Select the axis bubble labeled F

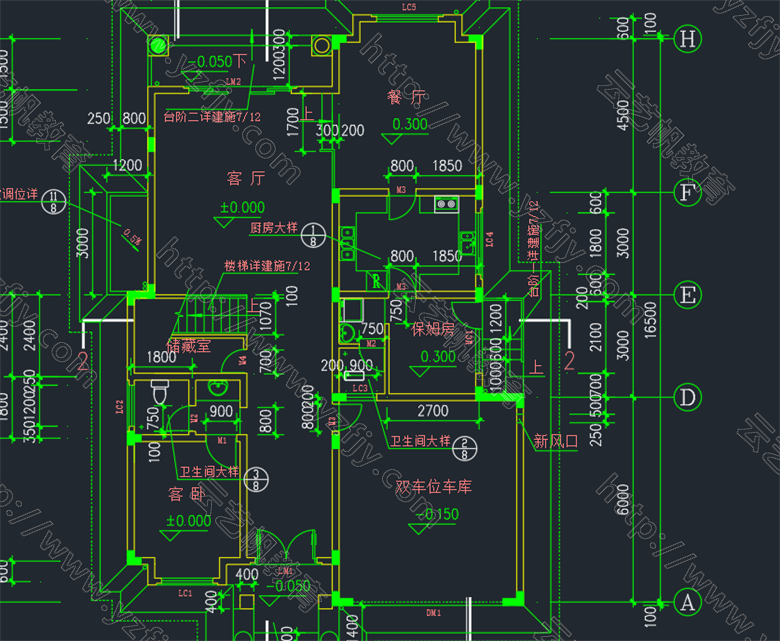point(687,192)
